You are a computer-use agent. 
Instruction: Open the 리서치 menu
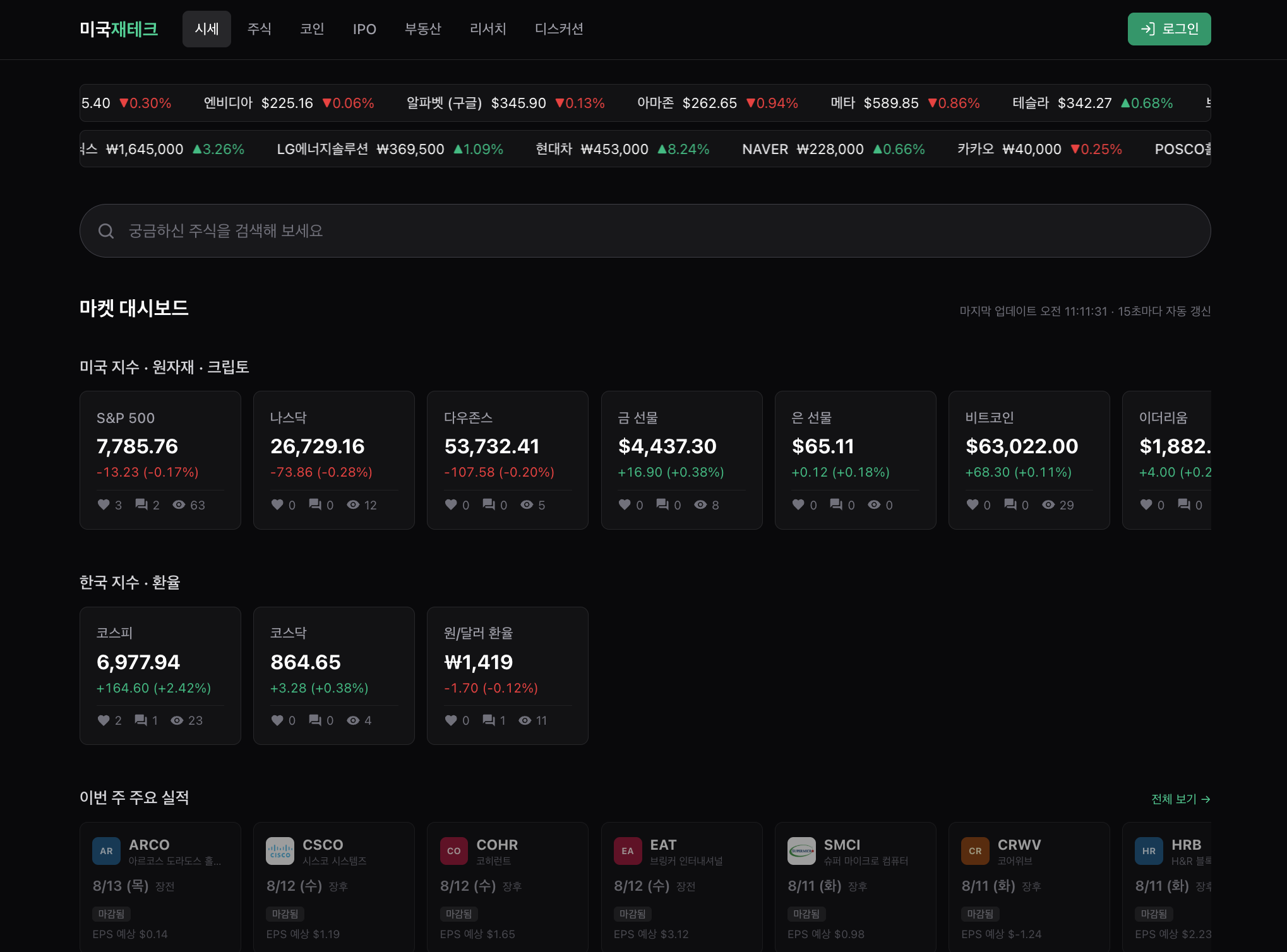(x=488, y=29)
